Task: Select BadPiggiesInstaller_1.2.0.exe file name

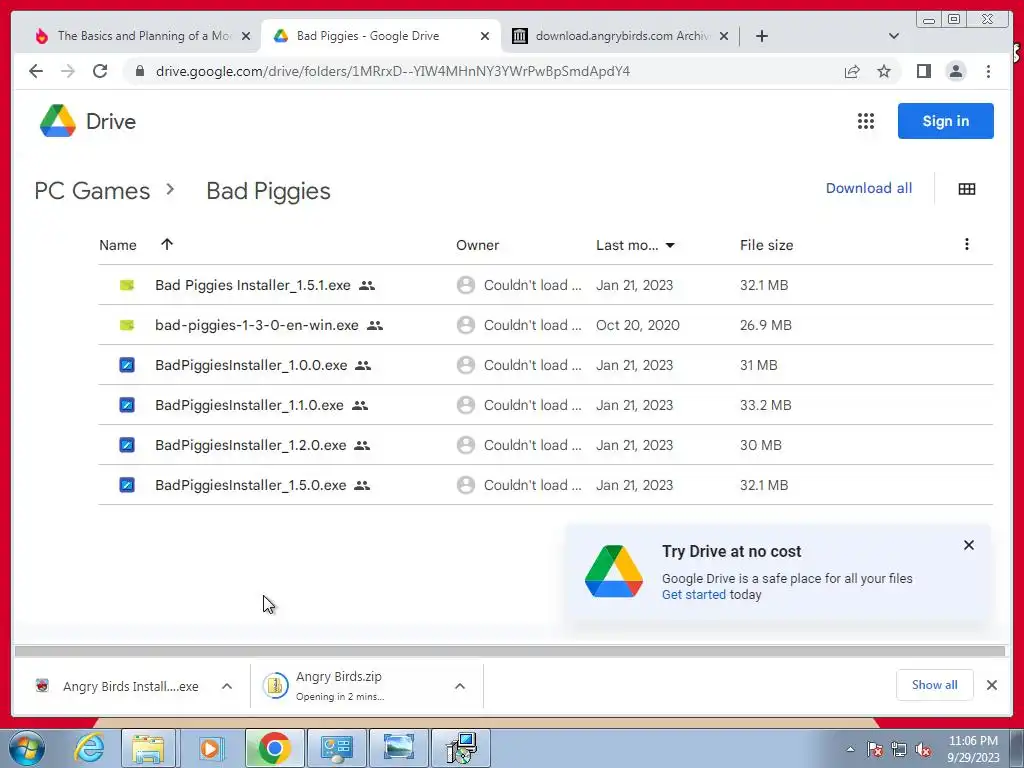Action: pos(250,445)
